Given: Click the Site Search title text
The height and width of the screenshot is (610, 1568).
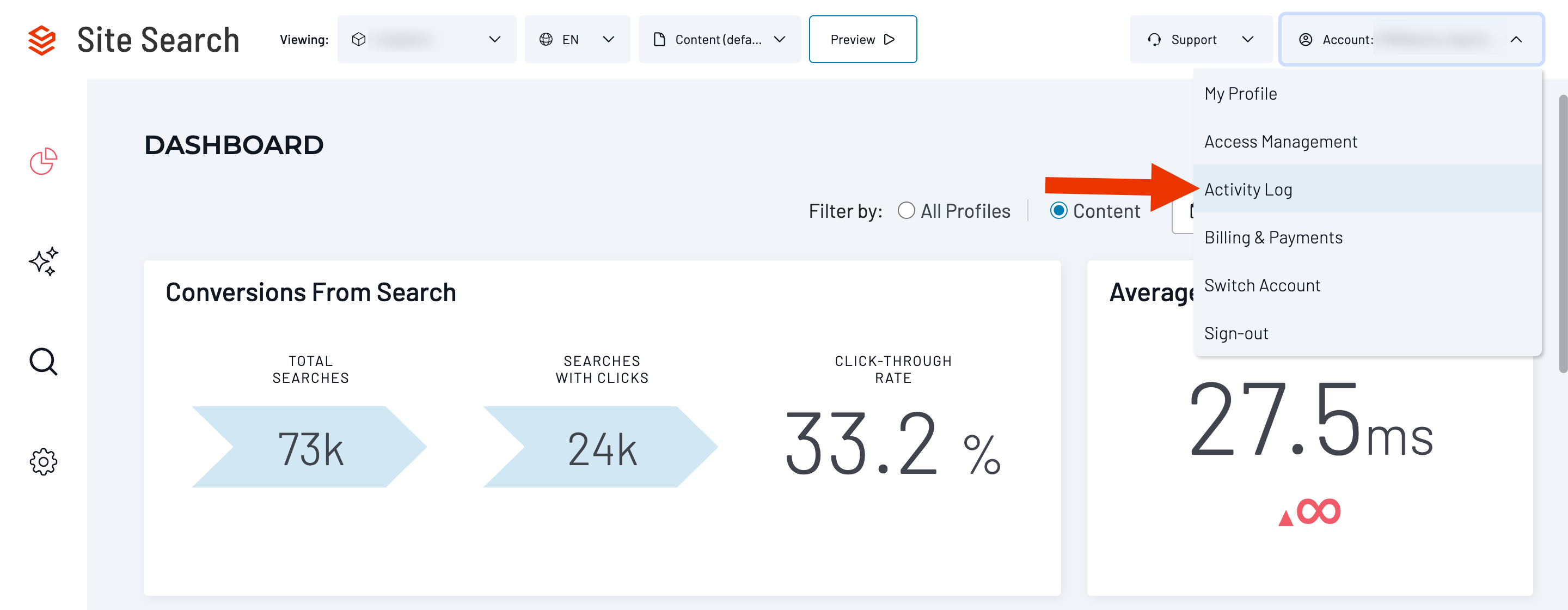Looking at the screenshot, I should click(158, 40).
